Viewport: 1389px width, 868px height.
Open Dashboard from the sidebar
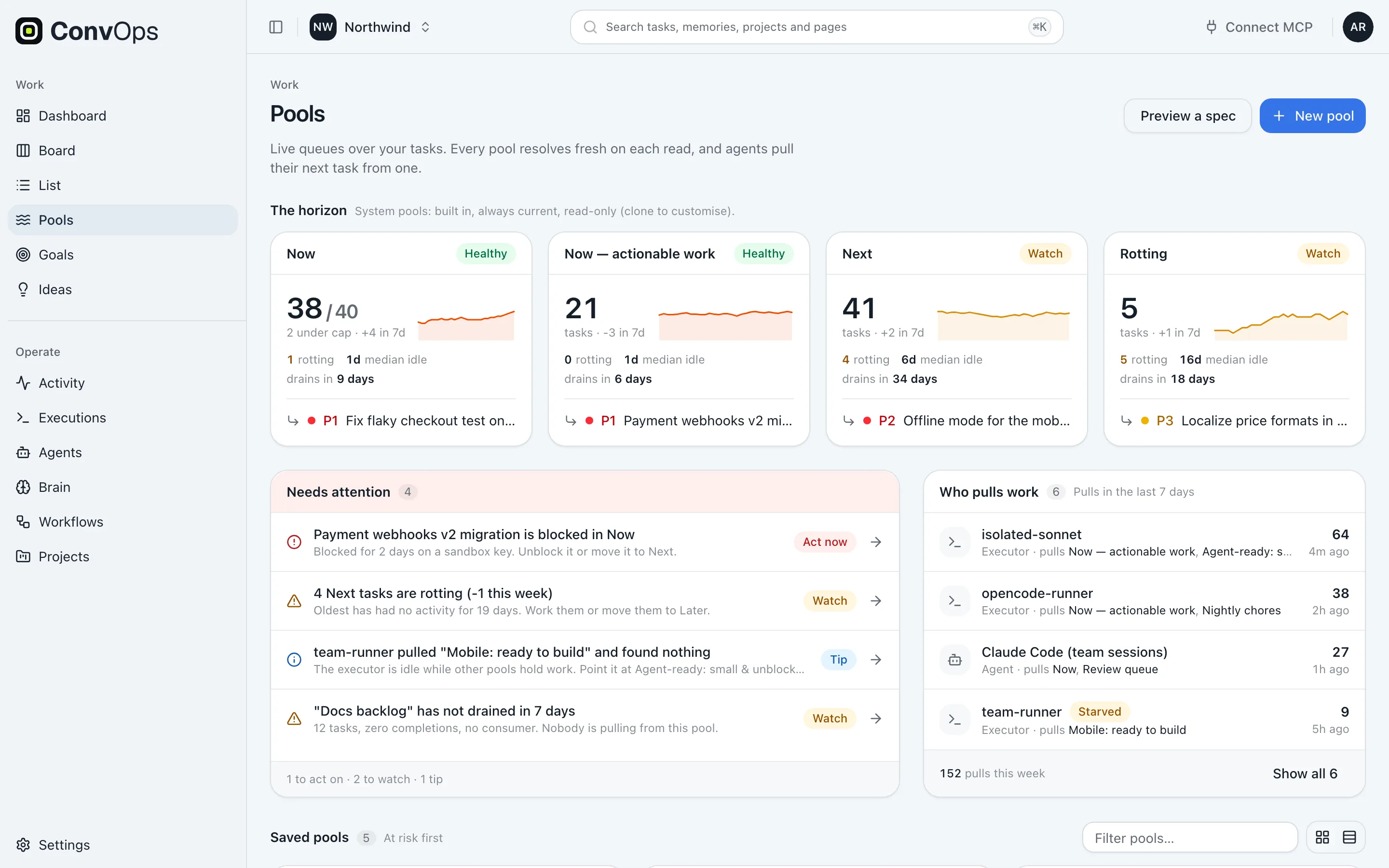tap(123, 116)
